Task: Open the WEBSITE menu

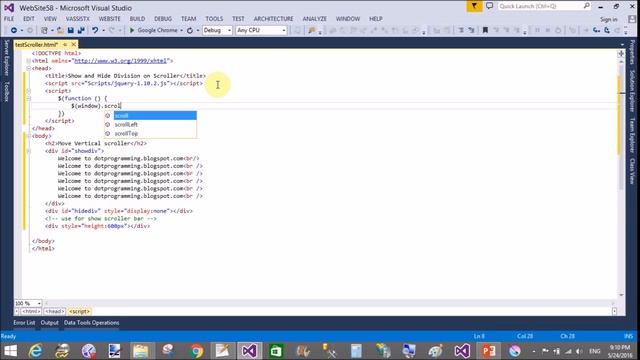Action: [109, 19]
